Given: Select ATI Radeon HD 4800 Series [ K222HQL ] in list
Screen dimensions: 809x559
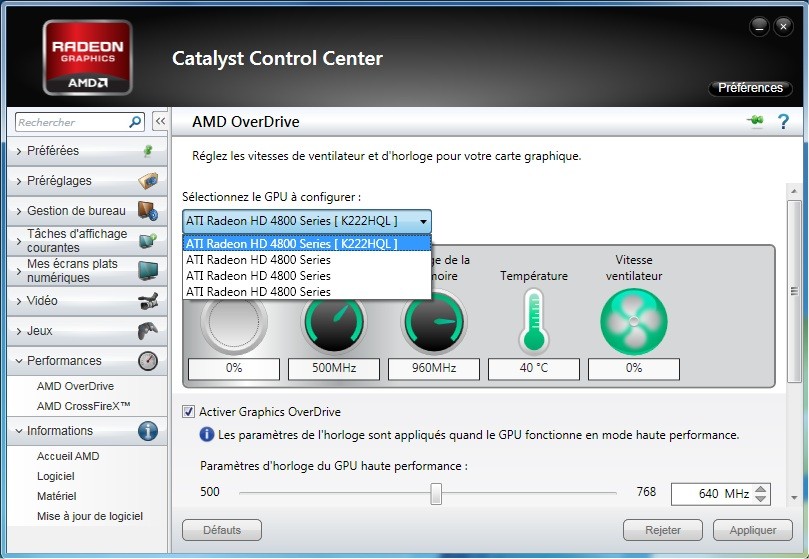Looking at the screenshot, I should point(307,243).
